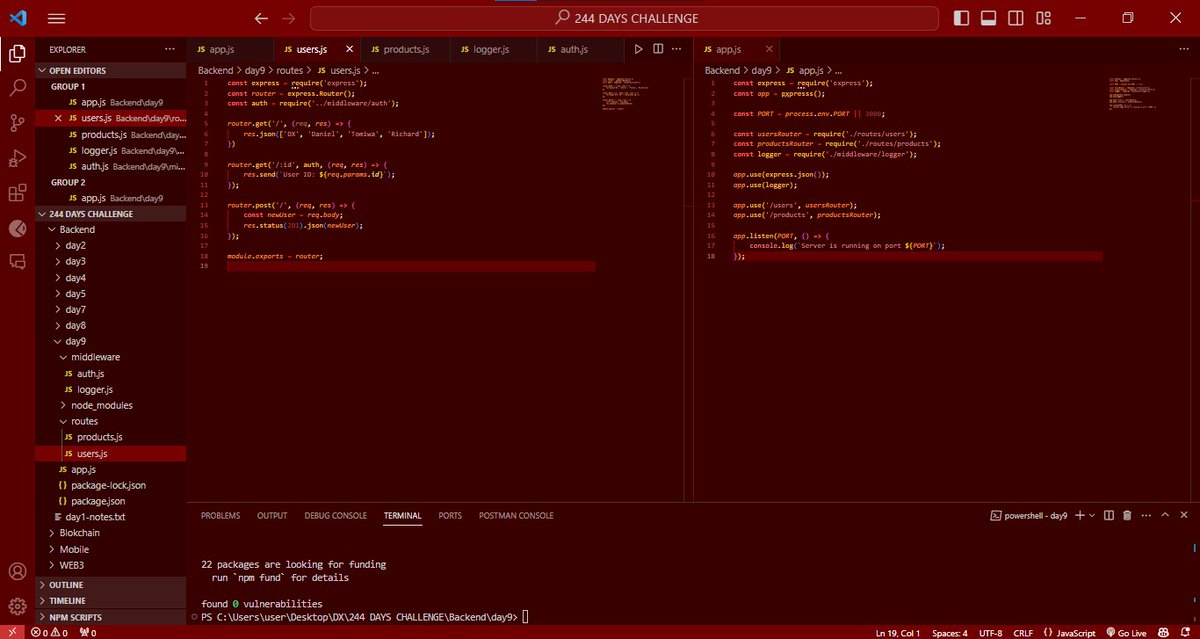This screenshot has width=1200, height=639.
Task: Expand the TIMELINE section
Action: tap(110, 601)
